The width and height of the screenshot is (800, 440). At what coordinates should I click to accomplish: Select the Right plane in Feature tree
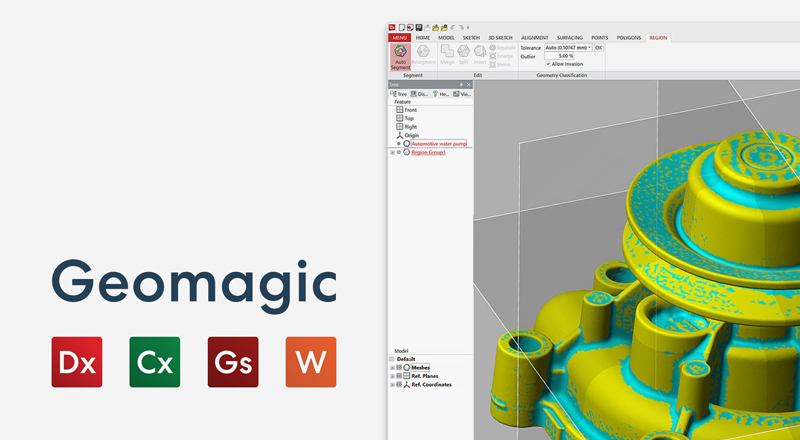pos(410,127)
